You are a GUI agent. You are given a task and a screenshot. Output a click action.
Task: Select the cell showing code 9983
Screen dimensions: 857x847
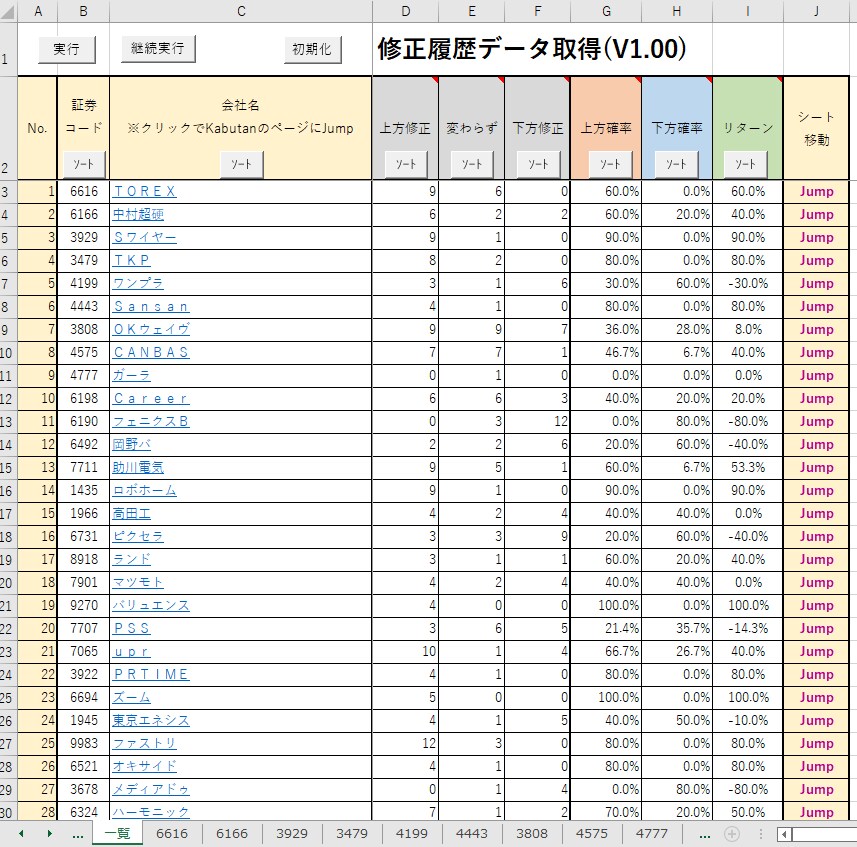tap(84, 743)
